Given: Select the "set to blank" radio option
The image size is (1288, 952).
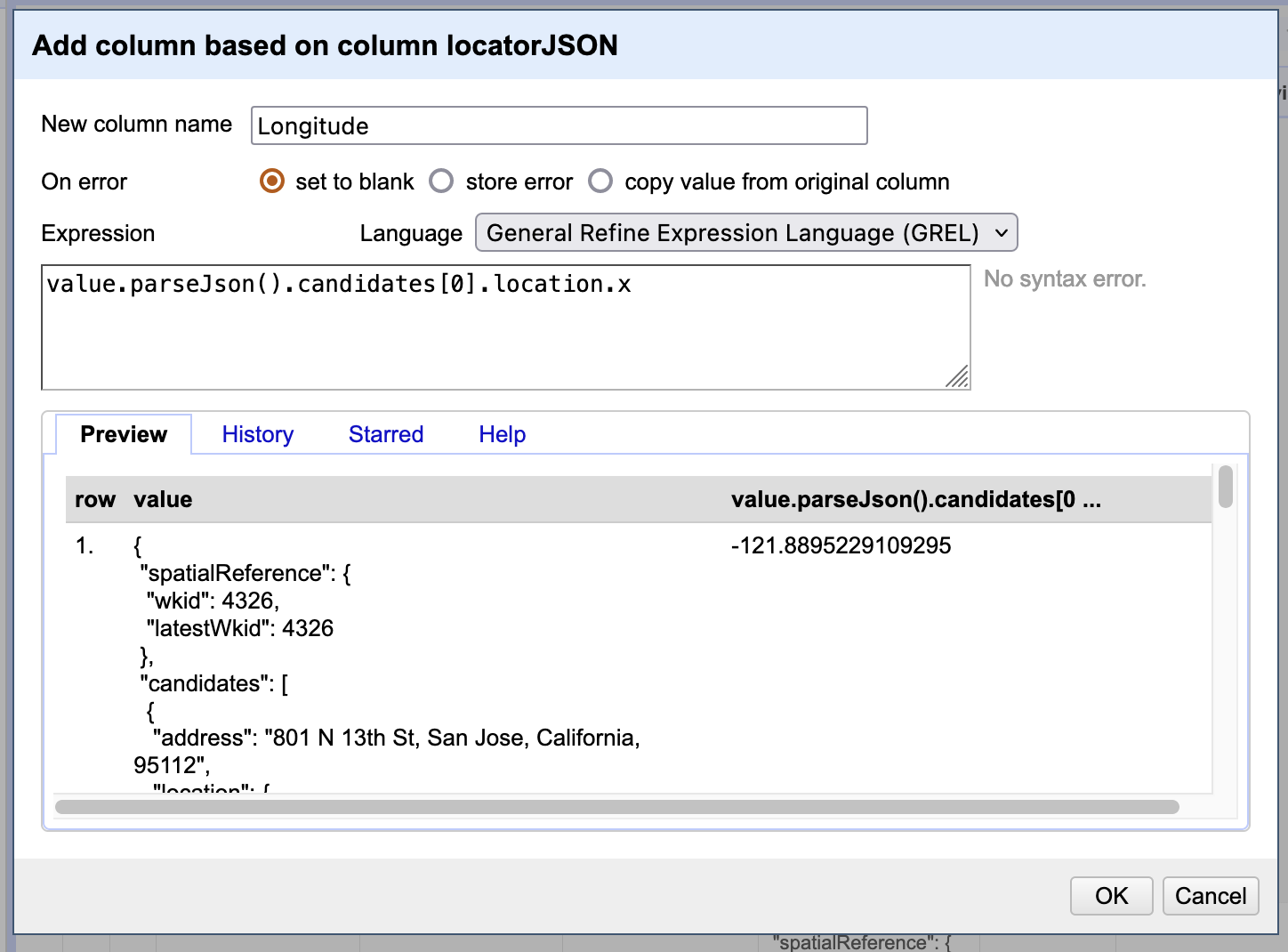Looking at the screenshot, I should pos(271,182).
